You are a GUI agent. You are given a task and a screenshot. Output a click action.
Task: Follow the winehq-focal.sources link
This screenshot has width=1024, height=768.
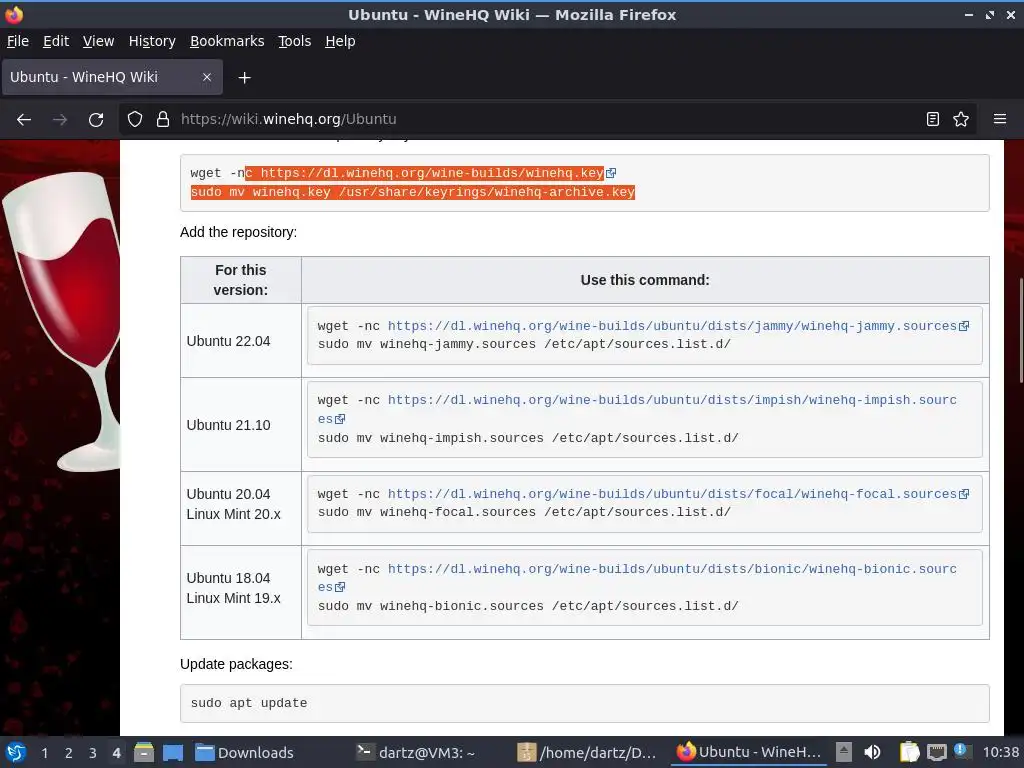pyautogui.click(x=672, y=494)
